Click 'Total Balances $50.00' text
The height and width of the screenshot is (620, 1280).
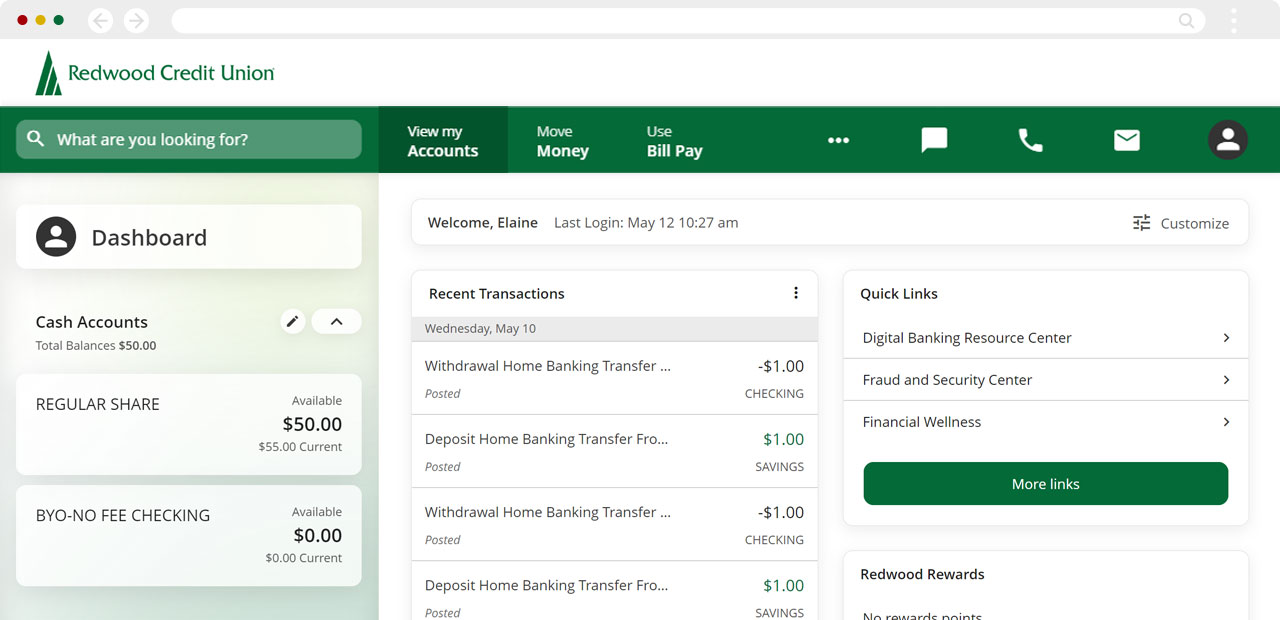point(96,345)
